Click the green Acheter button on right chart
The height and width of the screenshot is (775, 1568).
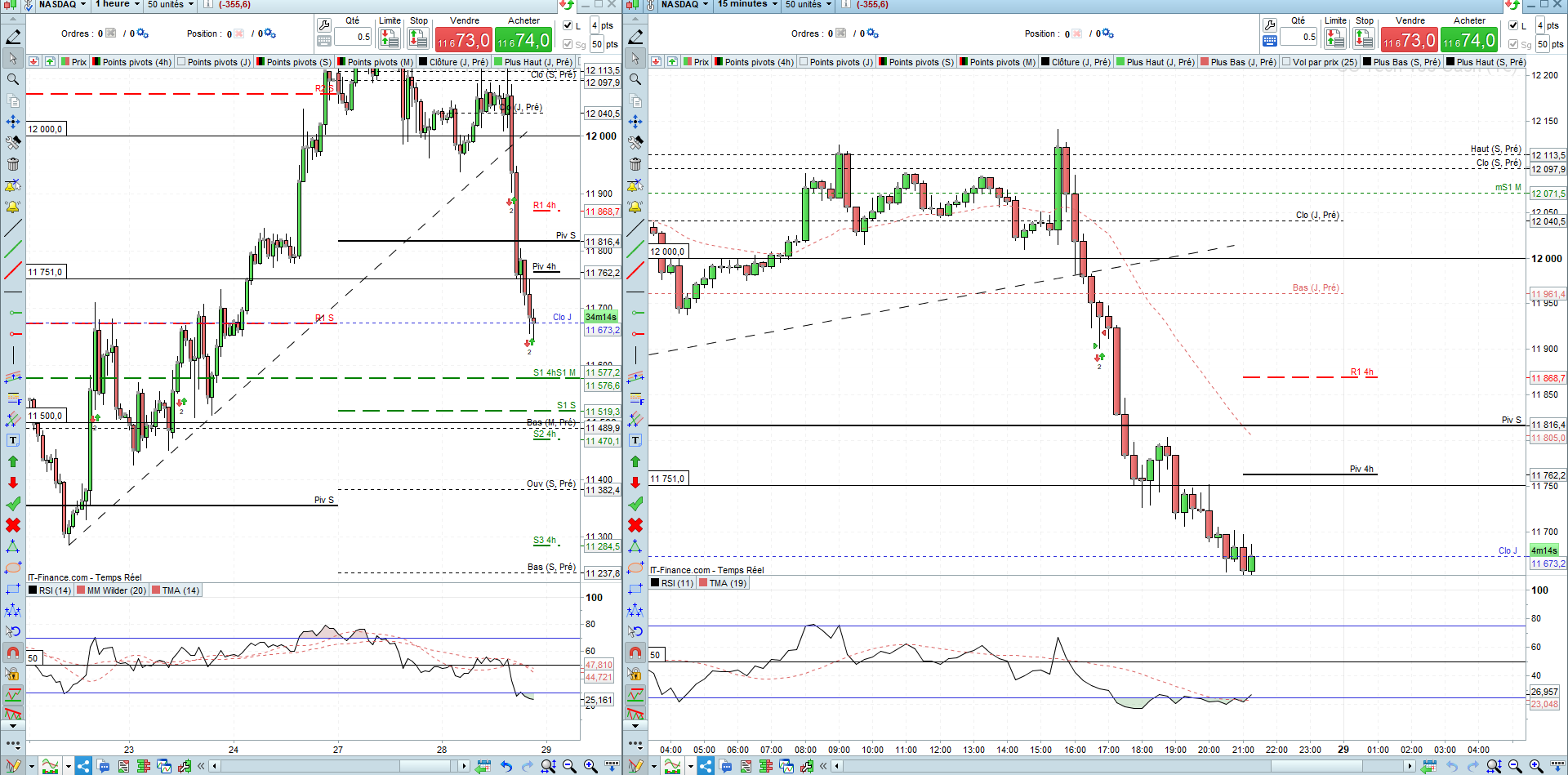[1468, 39]
